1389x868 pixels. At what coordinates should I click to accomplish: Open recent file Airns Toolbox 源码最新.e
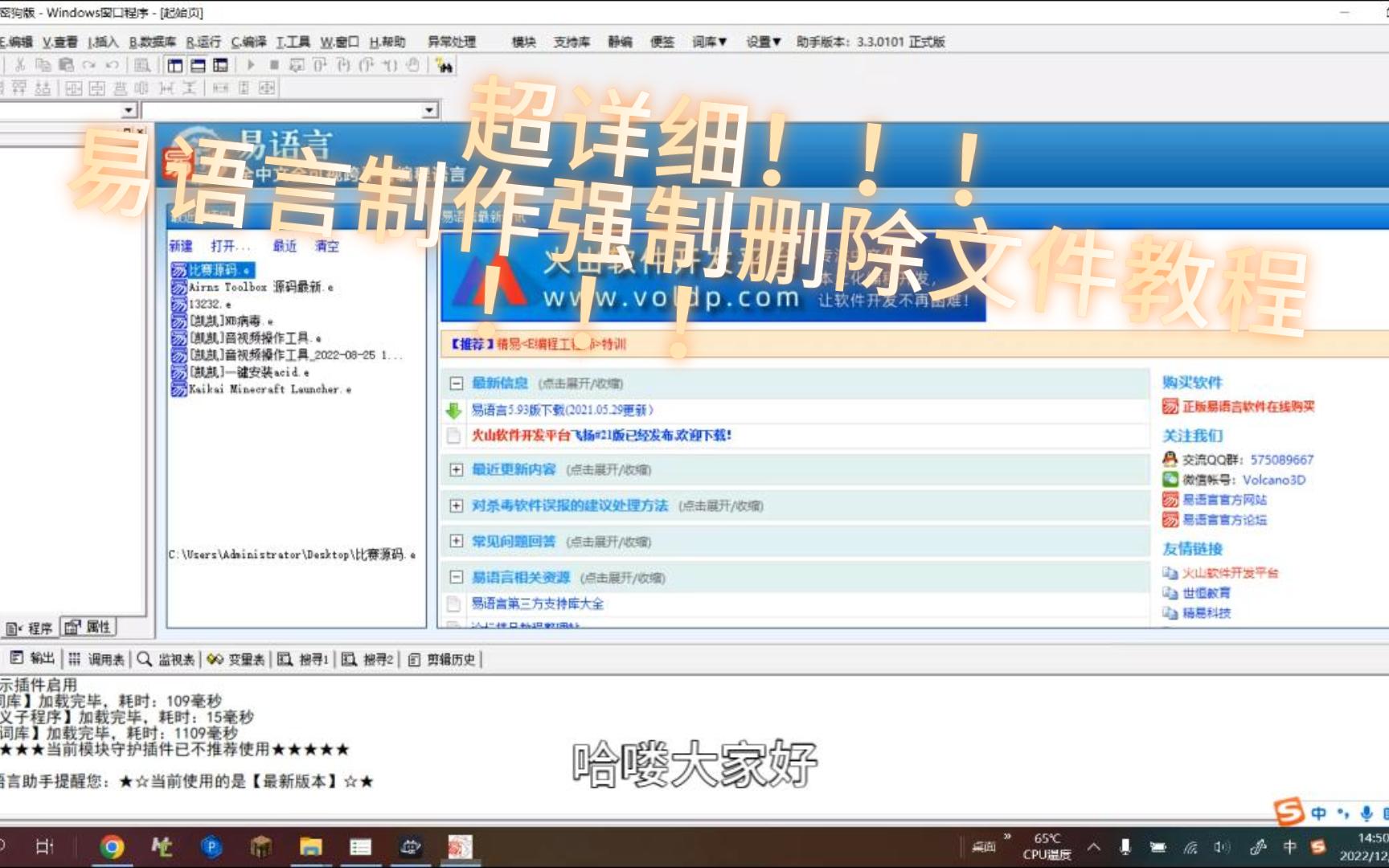tap(252, 287)
